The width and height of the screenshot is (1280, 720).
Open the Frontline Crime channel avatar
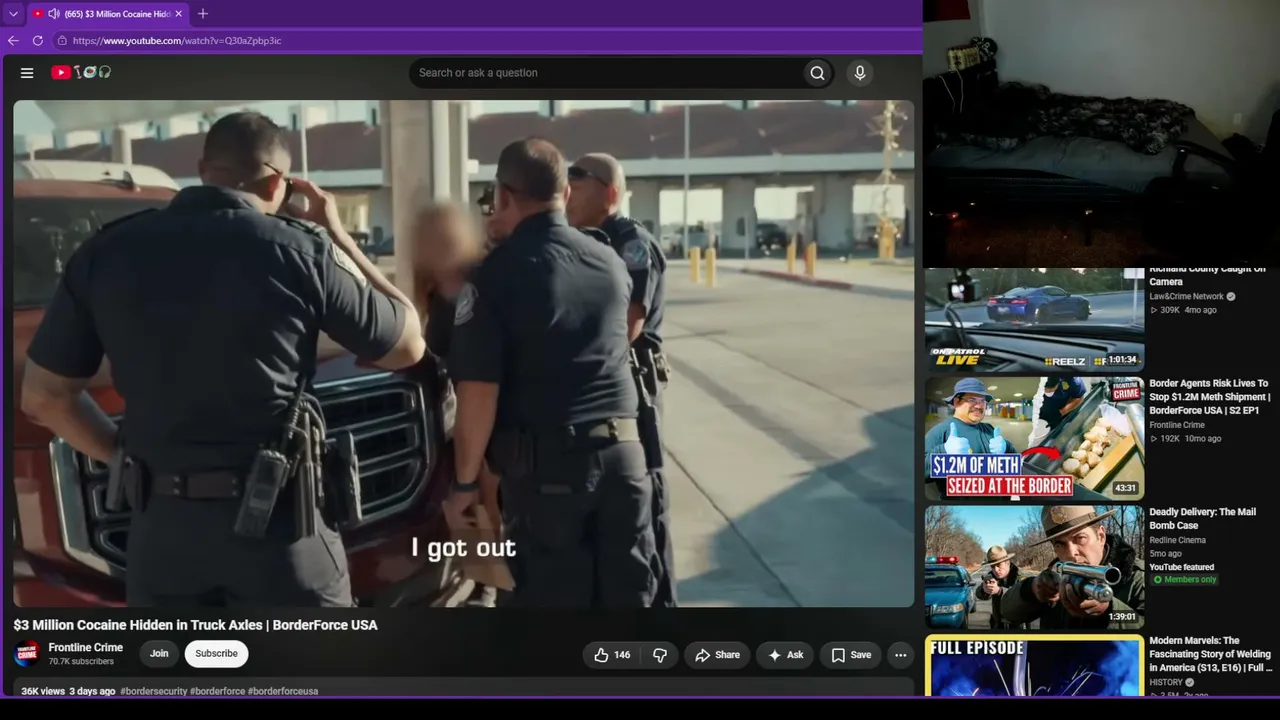point(27,654)
